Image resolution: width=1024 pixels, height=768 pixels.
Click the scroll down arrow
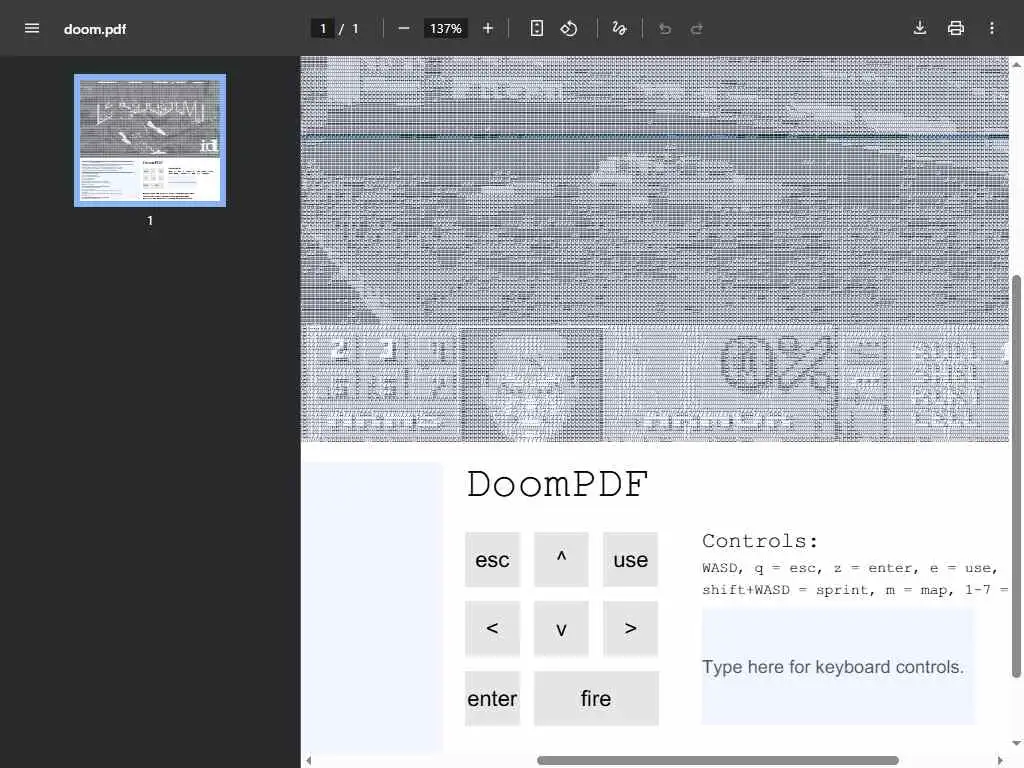(x=1016, y=743)
